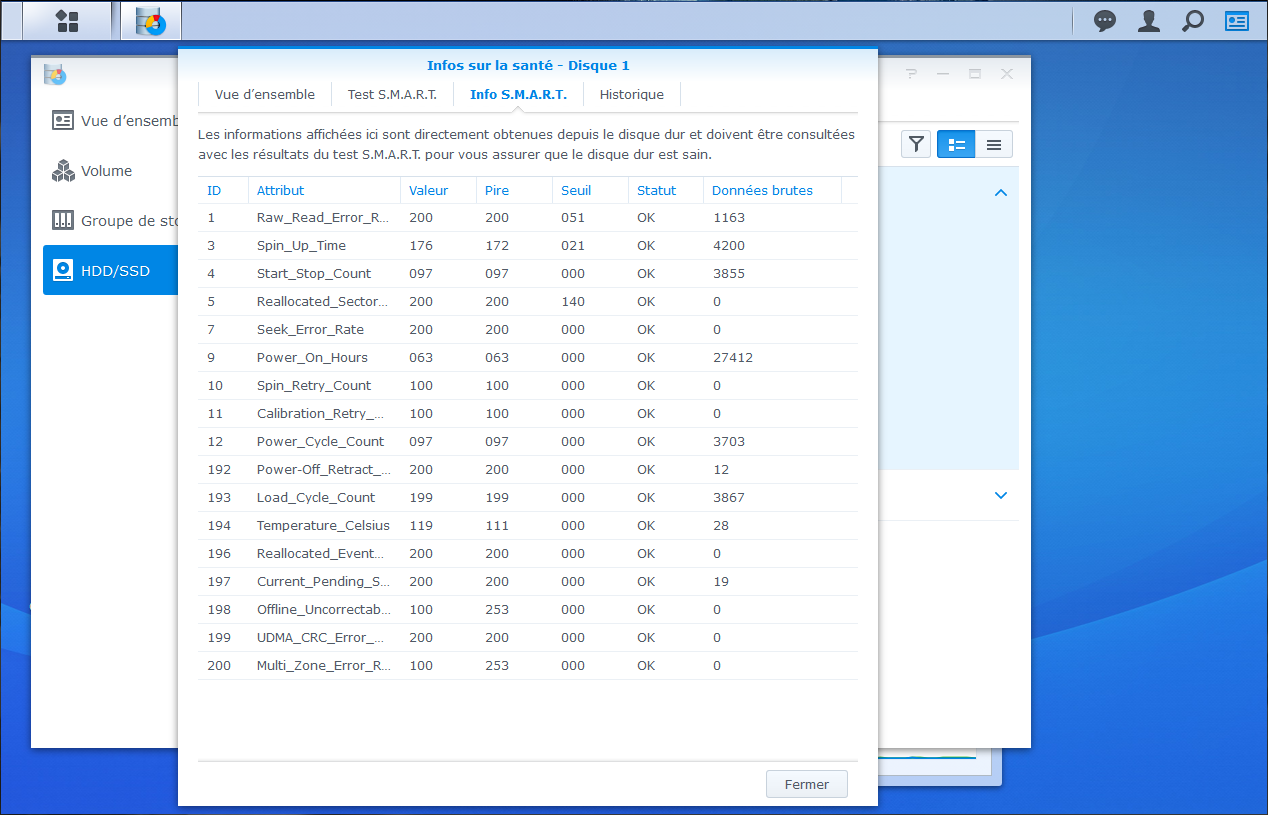The height and width of the screenshot is (815, 1268).
Task: Switch to the Test S.M.A.R.T. tab
Action: click(x=392, y=95)
